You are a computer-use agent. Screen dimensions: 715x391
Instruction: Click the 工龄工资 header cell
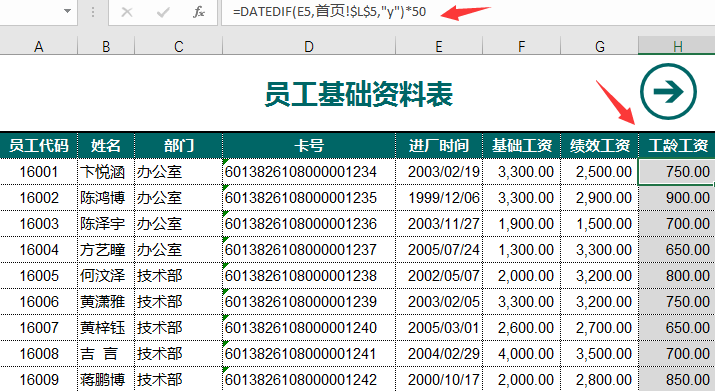click(677, 146)
